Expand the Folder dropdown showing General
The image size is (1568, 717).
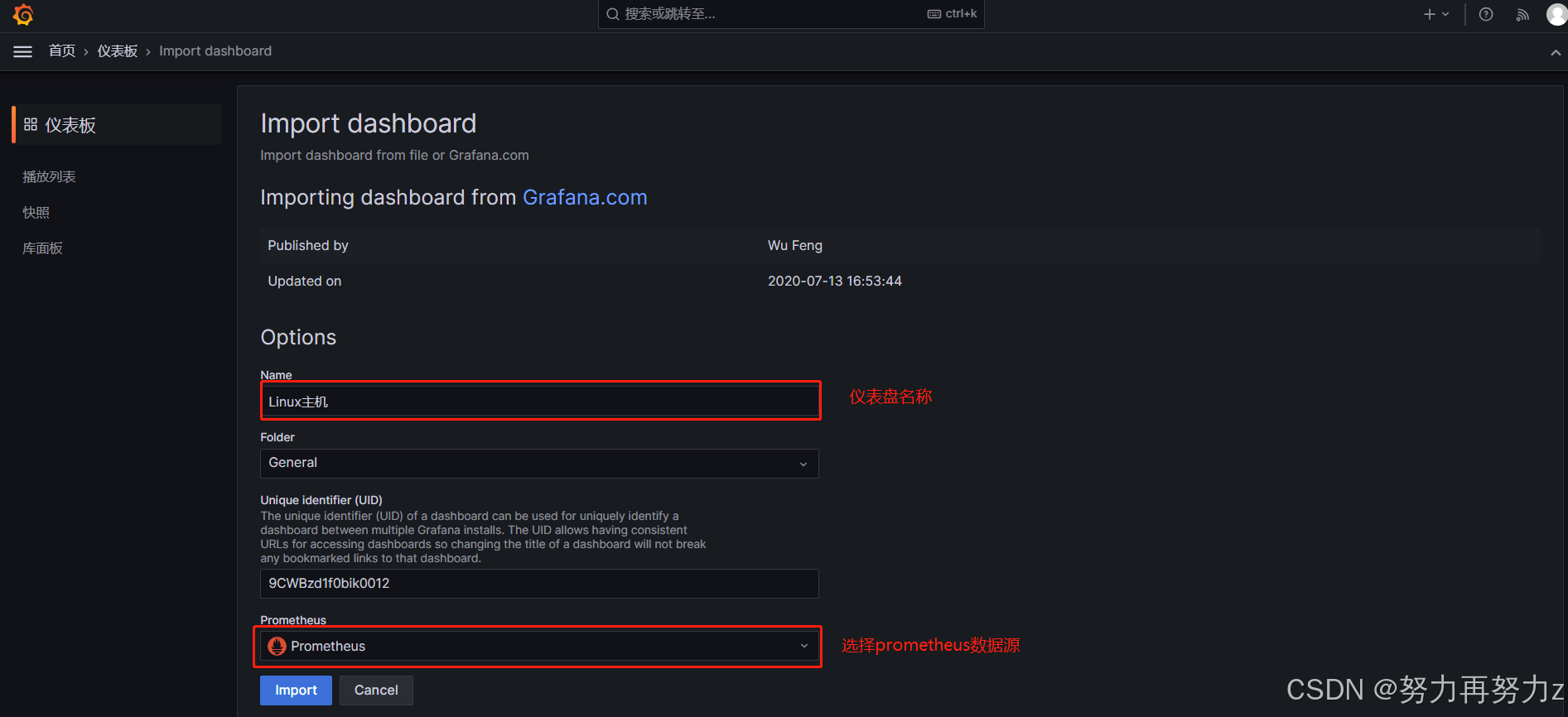[x=539, y=463]
